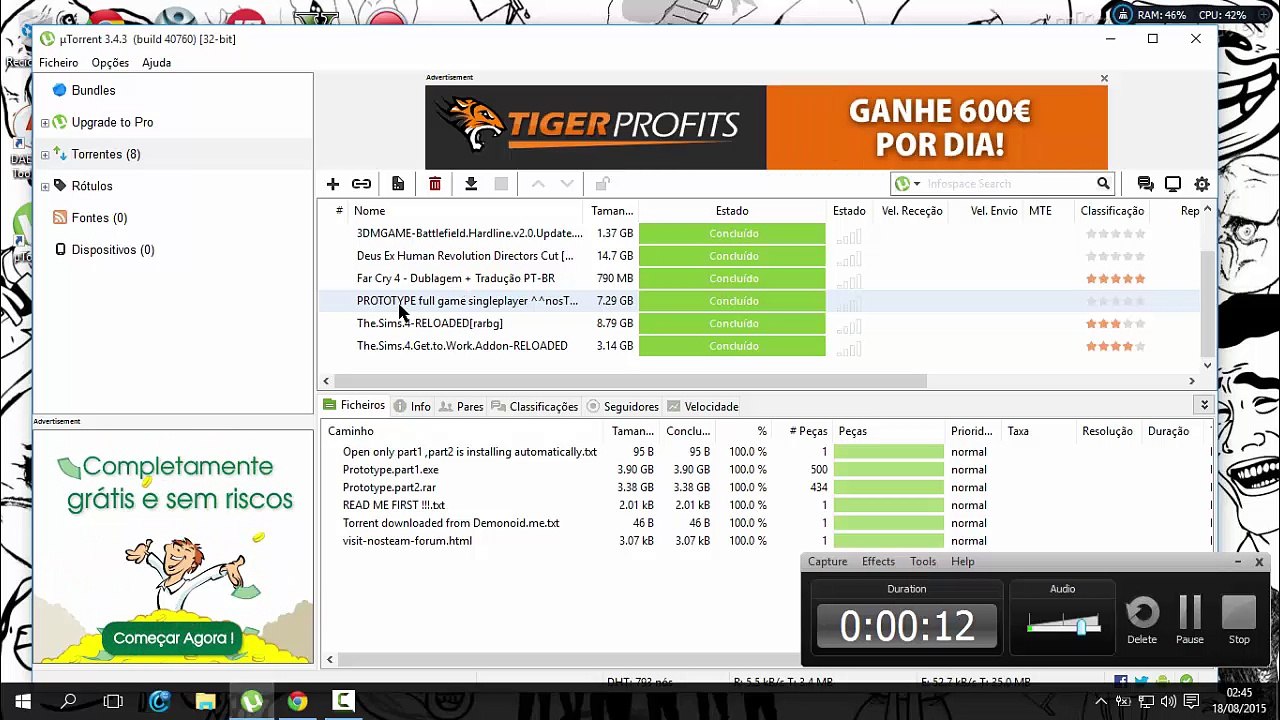The image size is (1280, 720).
Task: Move torrent down in queue
Action: 567,184
